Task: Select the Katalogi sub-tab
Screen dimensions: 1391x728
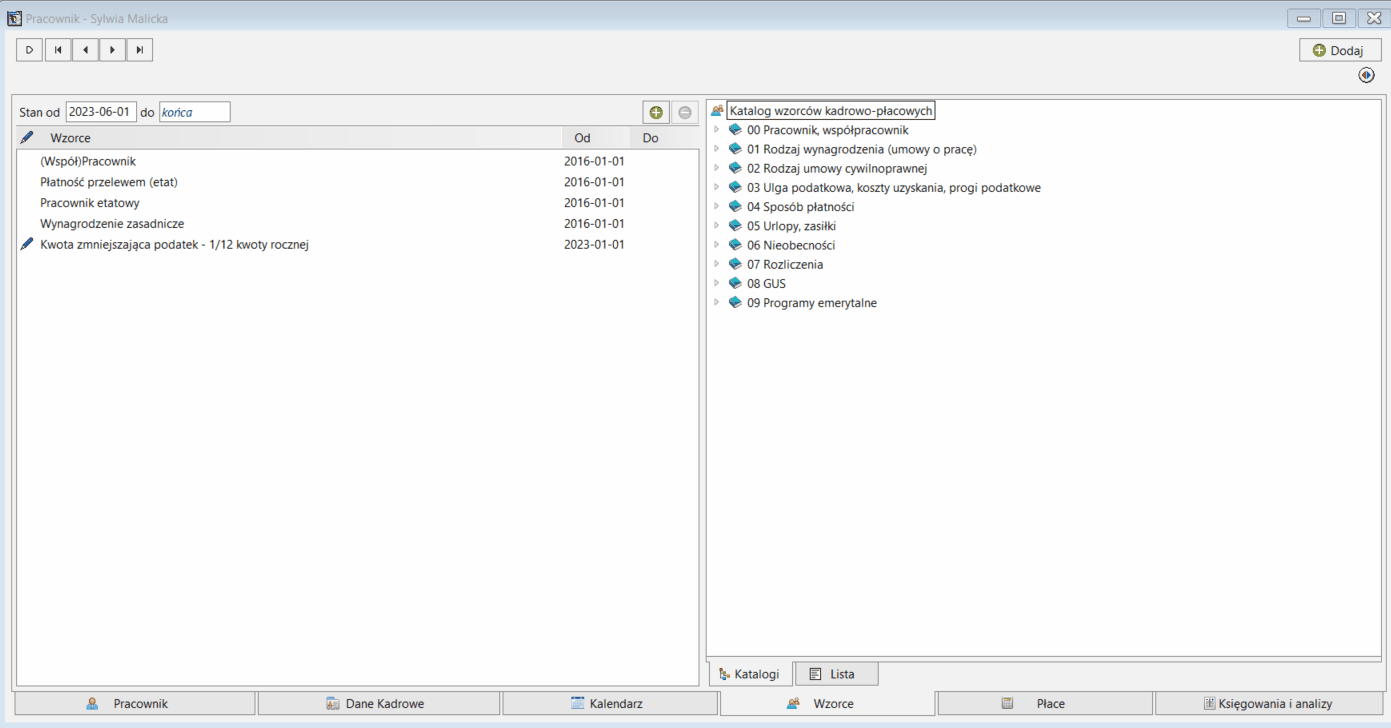Action: coord(750,674)
